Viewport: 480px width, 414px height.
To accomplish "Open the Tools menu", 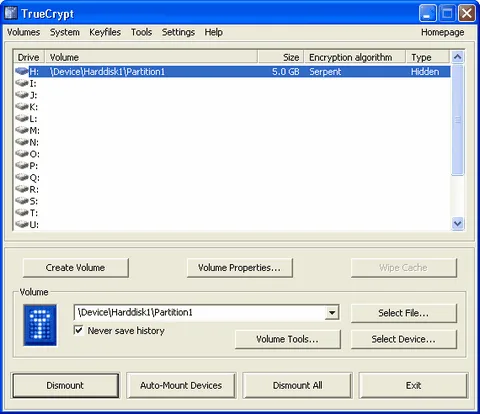I will (141, 32).
